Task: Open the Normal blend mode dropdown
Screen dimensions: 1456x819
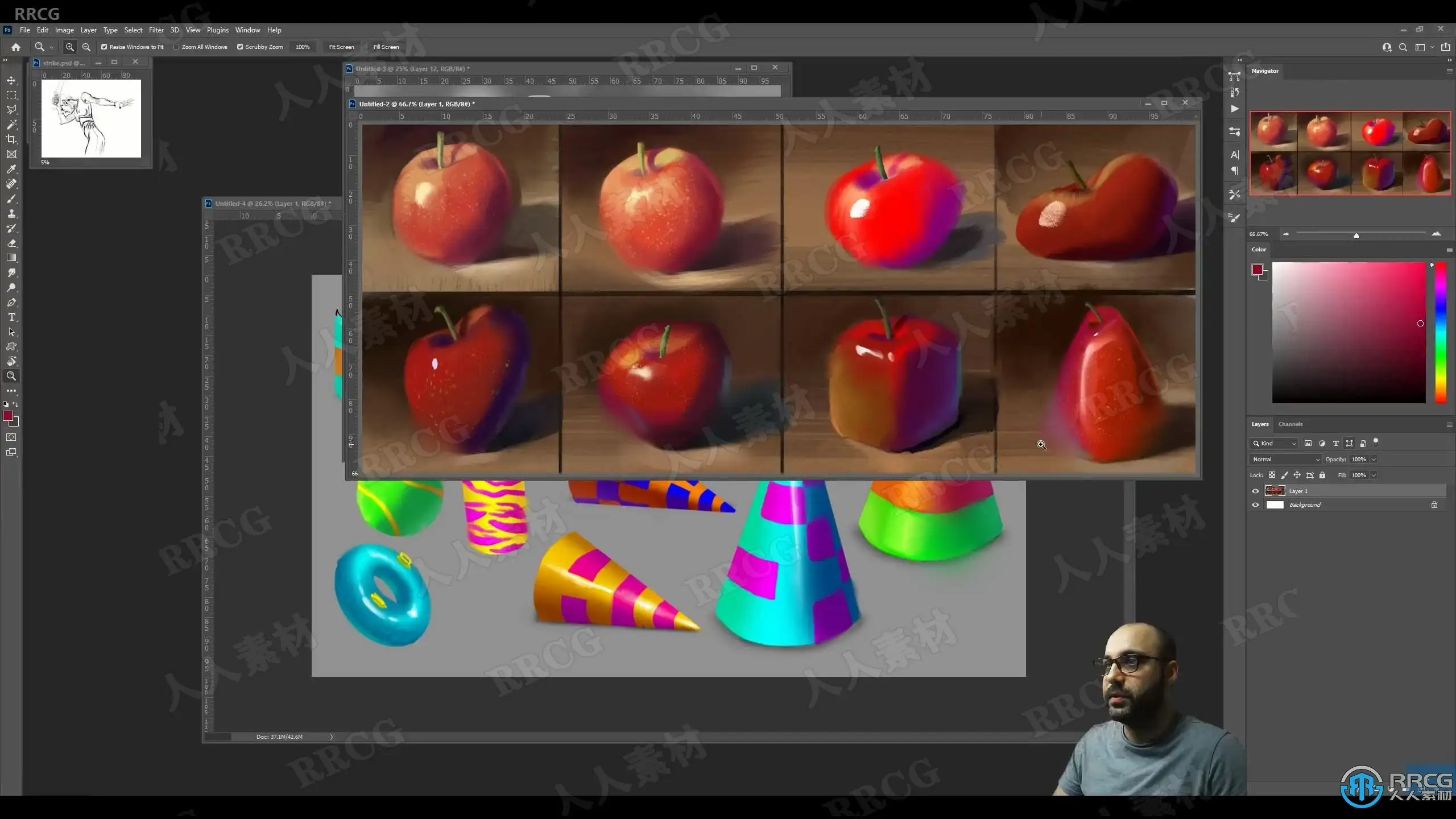Action: (x=1285, y=459)
